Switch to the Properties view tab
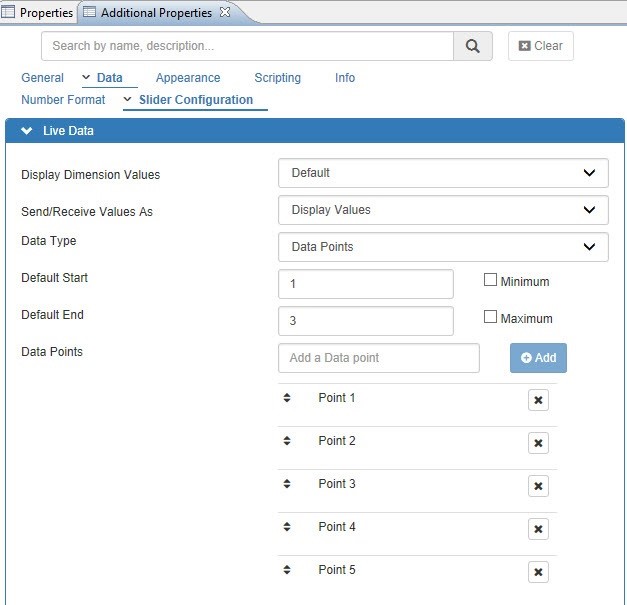The width and height of the screenshot is (627, 605). pyautogui.click(x=39, y=13)
